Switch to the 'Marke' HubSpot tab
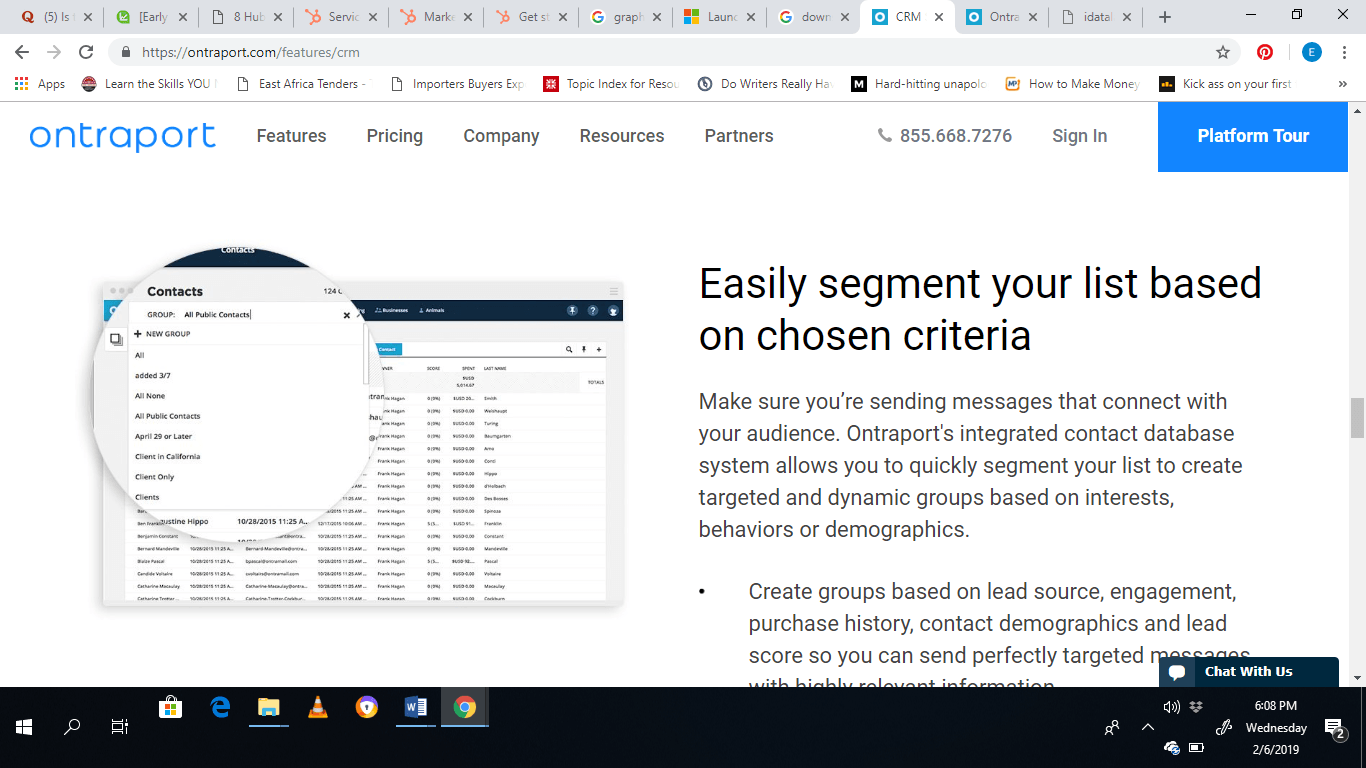Viewport: 1366px width, 768px height. [437, 17]
